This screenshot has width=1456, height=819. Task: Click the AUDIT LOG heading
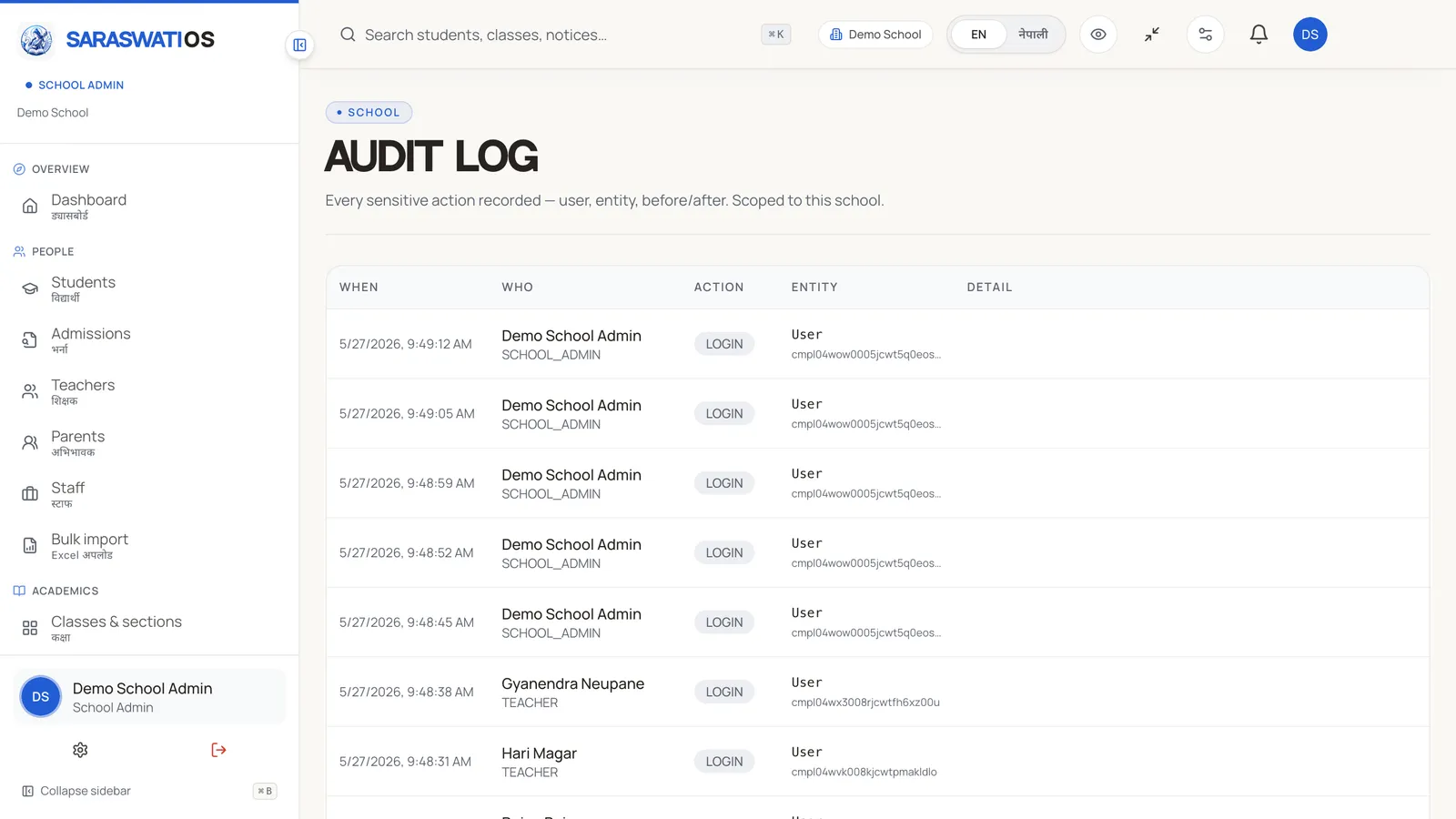point(431,157)
